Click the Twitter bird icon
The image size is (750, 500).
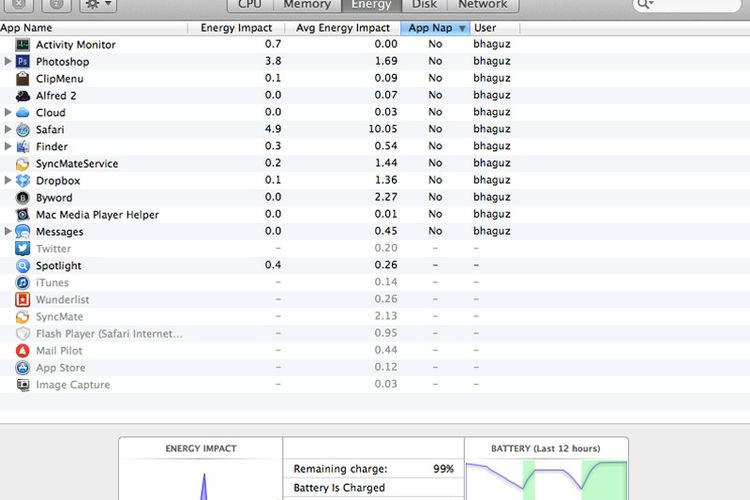click(x=22, y=249)
